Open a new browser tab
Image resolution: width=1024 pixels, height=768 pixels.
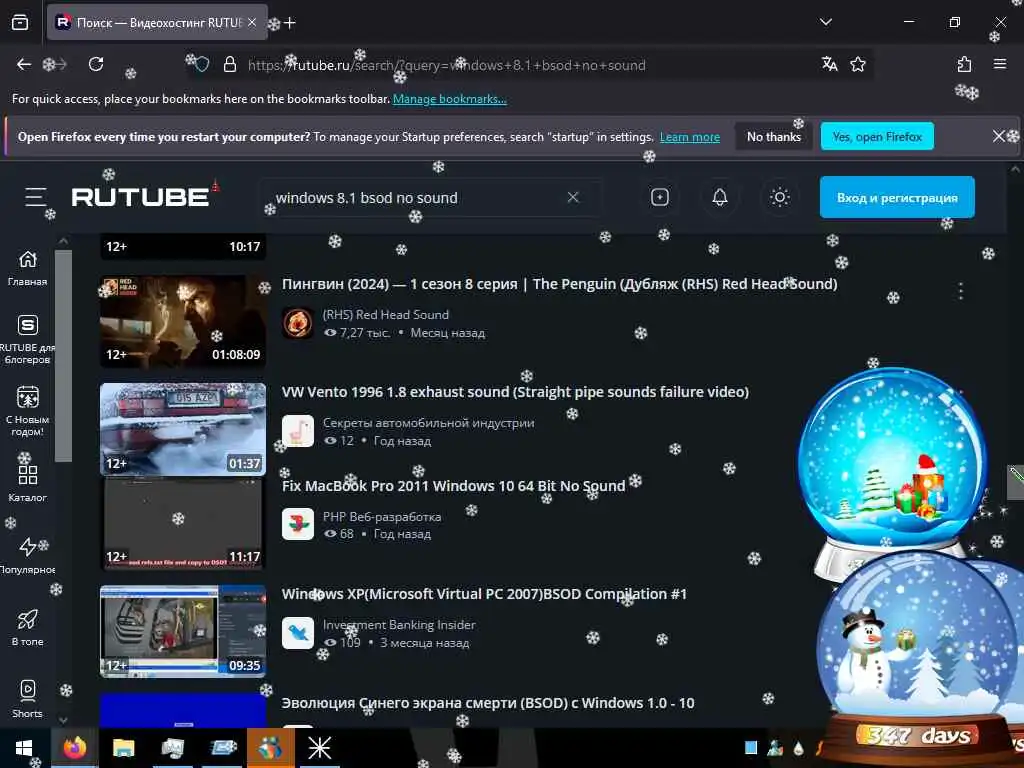290,23
